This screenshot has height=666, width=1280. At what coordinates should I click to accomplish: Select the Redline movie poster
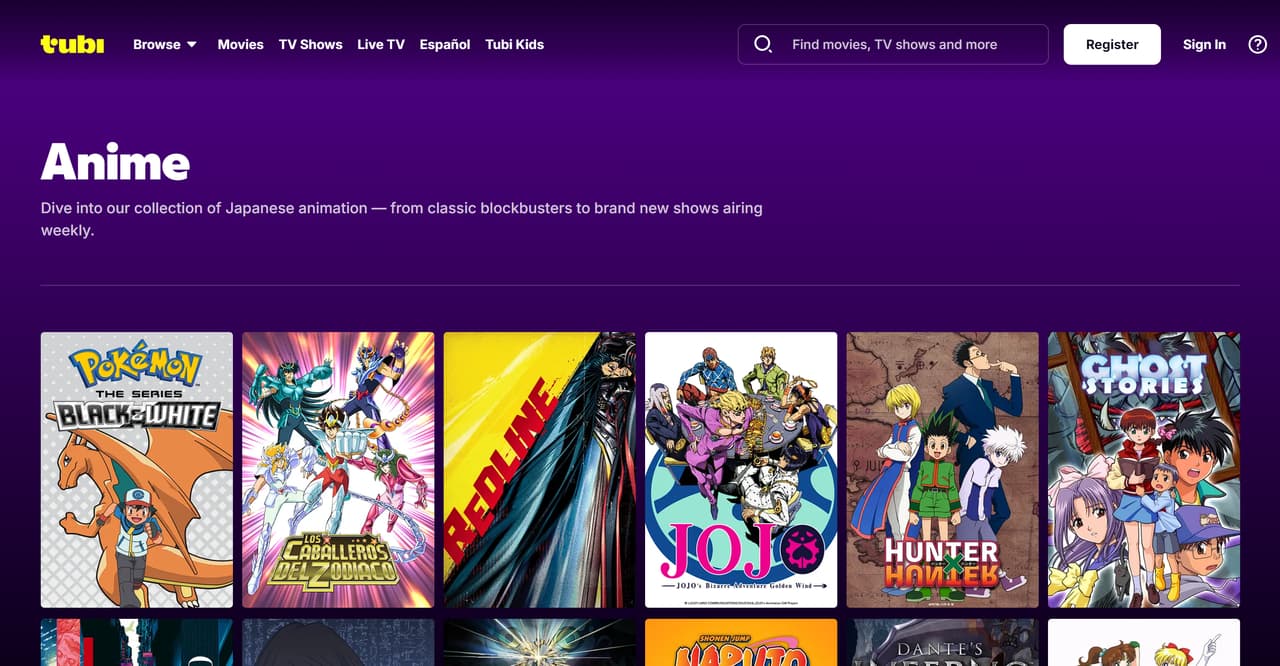pos(540,470)
